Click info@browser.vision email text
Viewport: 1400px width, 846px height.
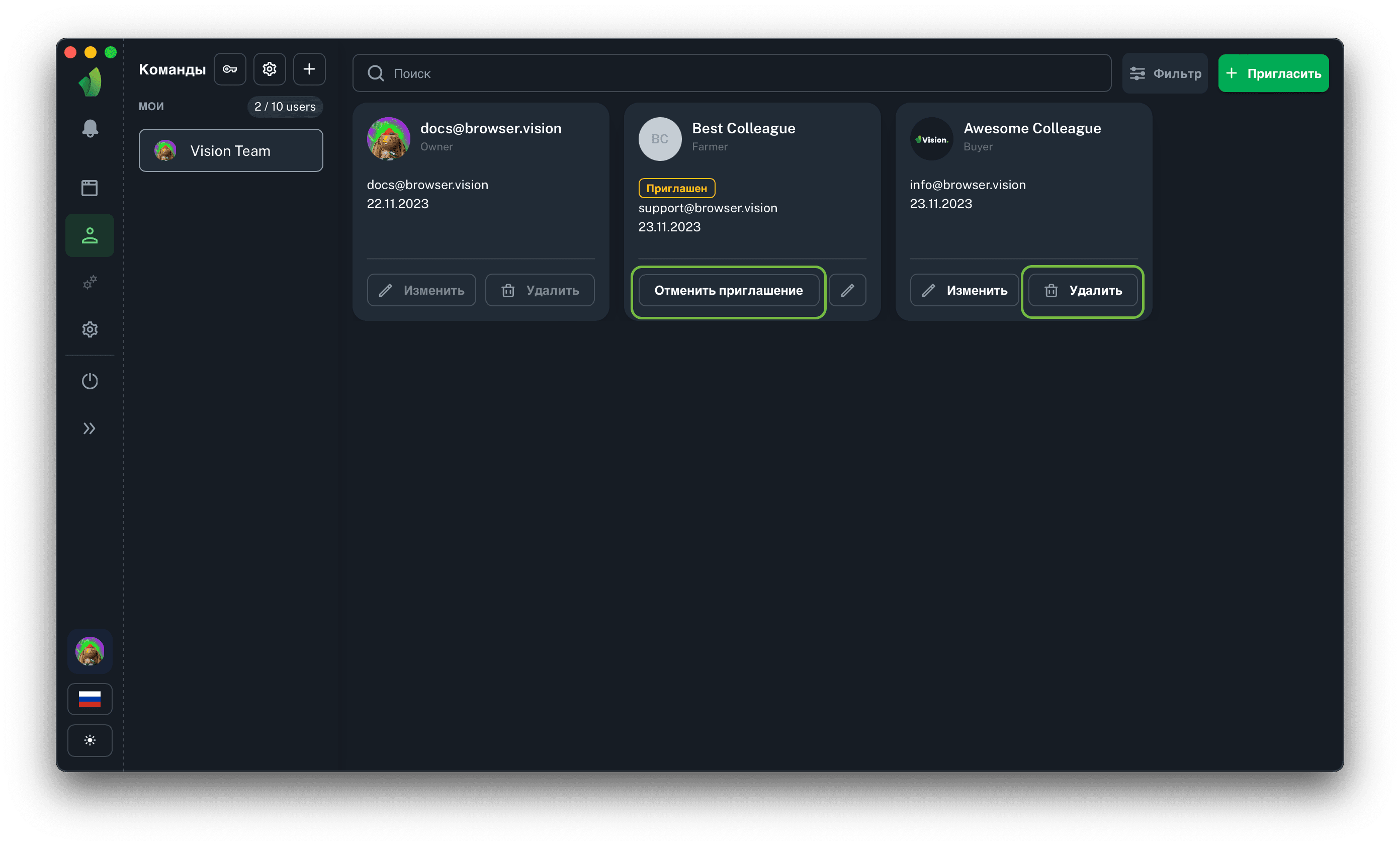[968, 185]
